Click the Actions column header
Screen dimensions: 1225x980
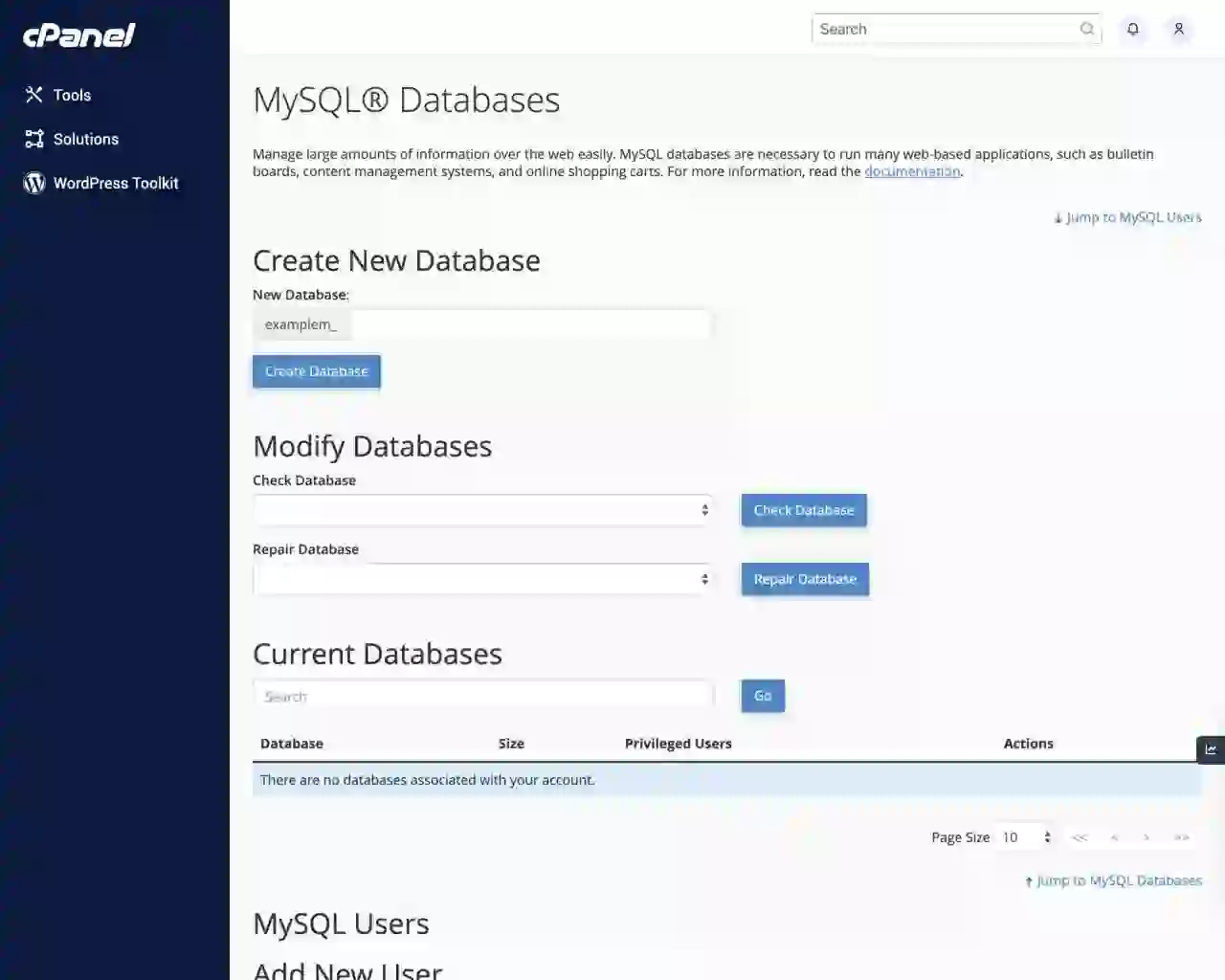pyautogui.click(x=1029, y=744)
